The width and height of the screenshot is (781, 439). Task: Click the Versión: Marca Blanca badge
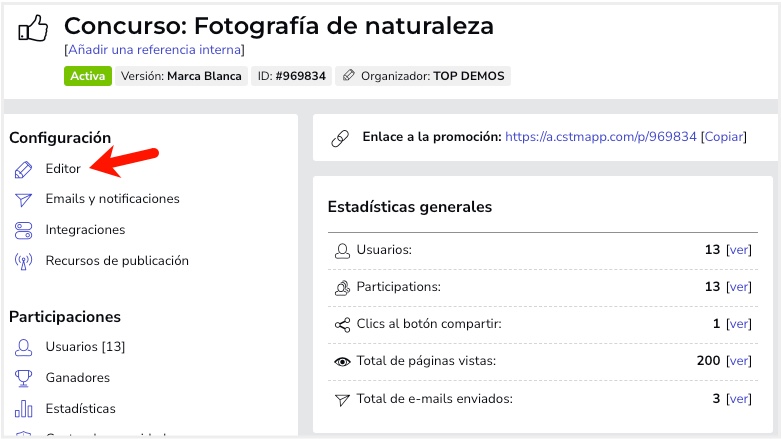pos(181,76)
